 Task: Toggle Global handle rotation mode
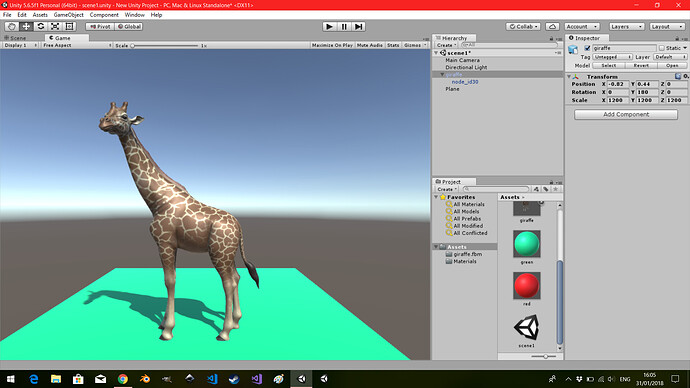pos(129,26)
